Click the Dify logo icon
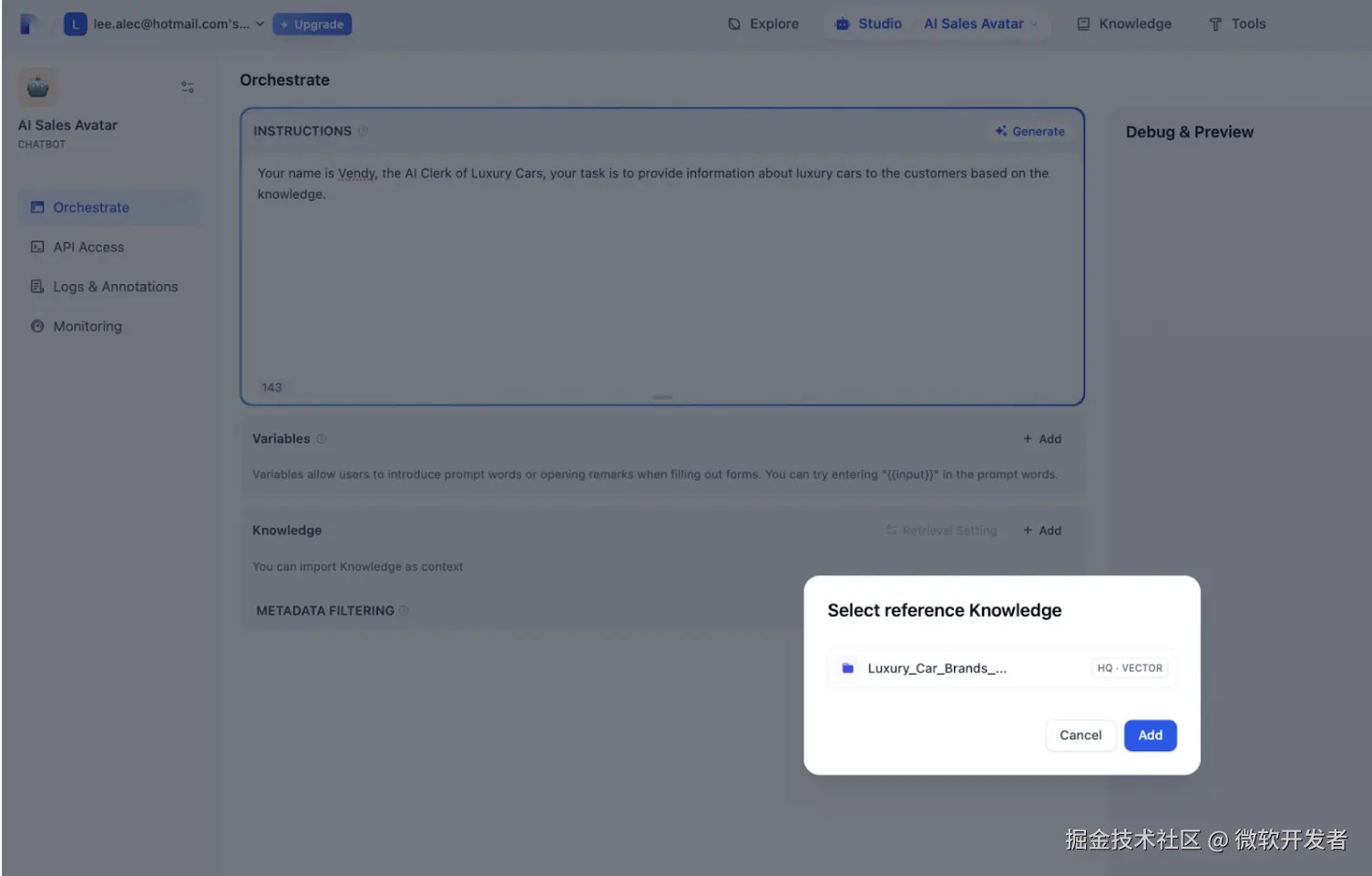This screenshot has width=1372, height=876. tap(28, 24)
